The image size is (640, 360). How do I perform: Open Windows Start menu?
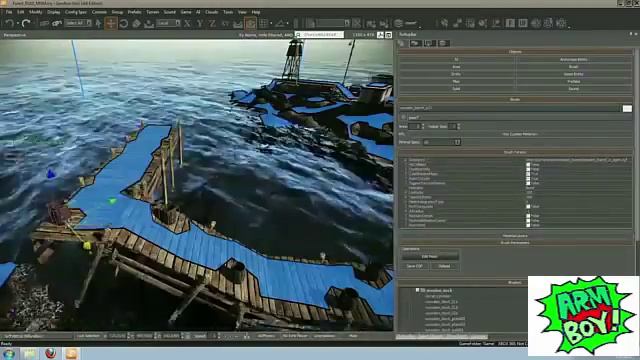(9, 353)
